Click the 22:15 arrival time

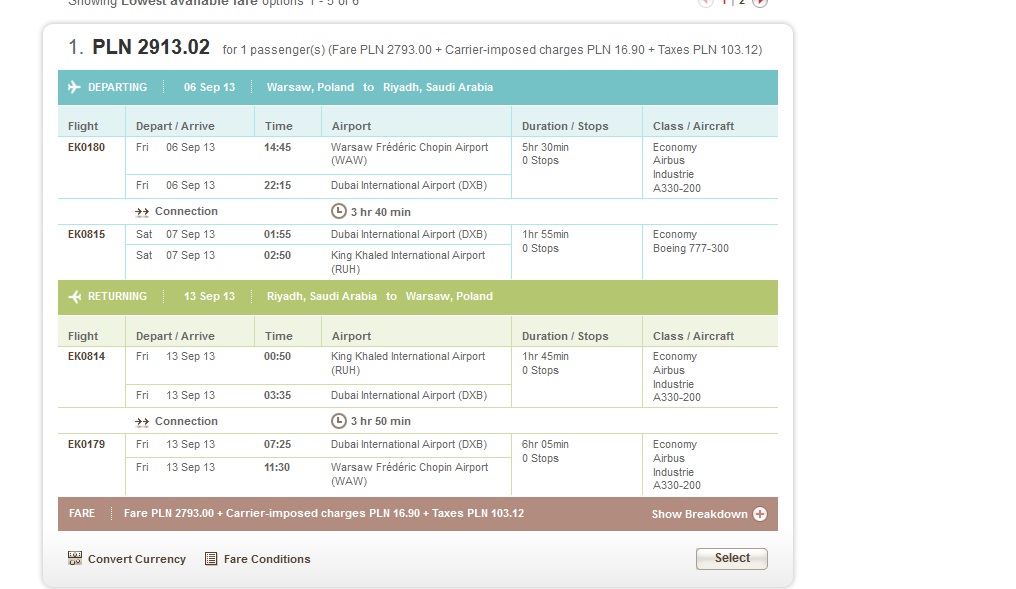(277, 185)
